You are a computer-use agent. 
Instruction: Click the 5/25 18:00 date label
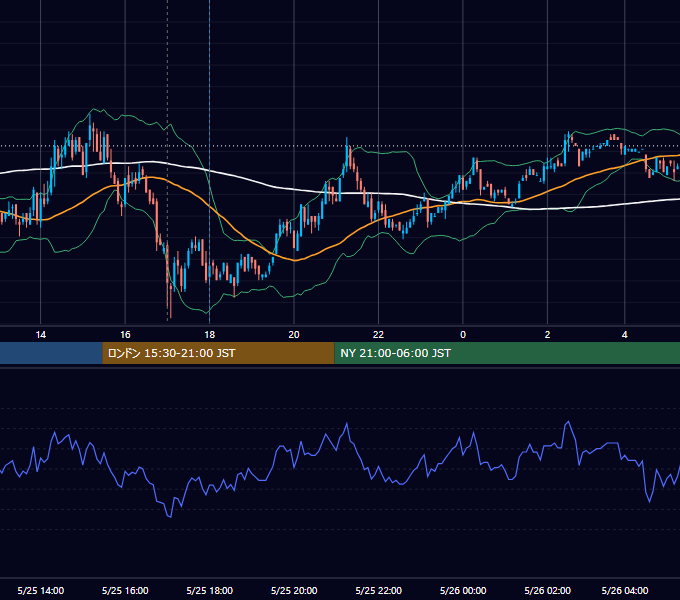point(209,590)
